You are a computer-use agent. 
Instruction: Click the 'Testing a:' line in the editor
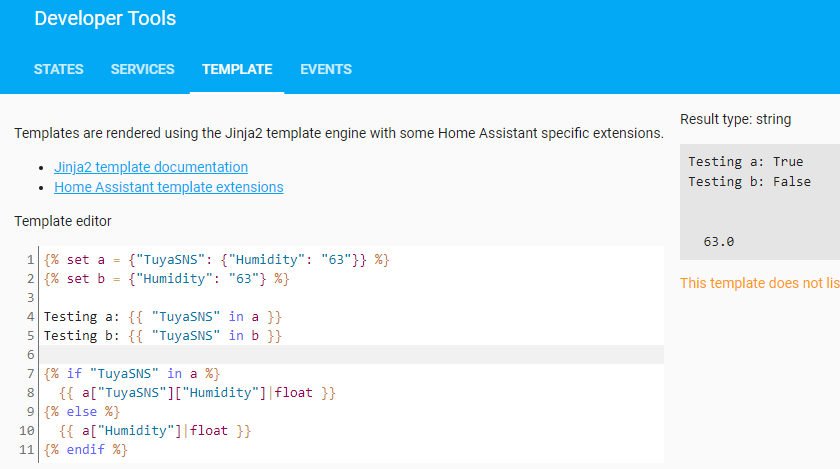coord(163,317)
